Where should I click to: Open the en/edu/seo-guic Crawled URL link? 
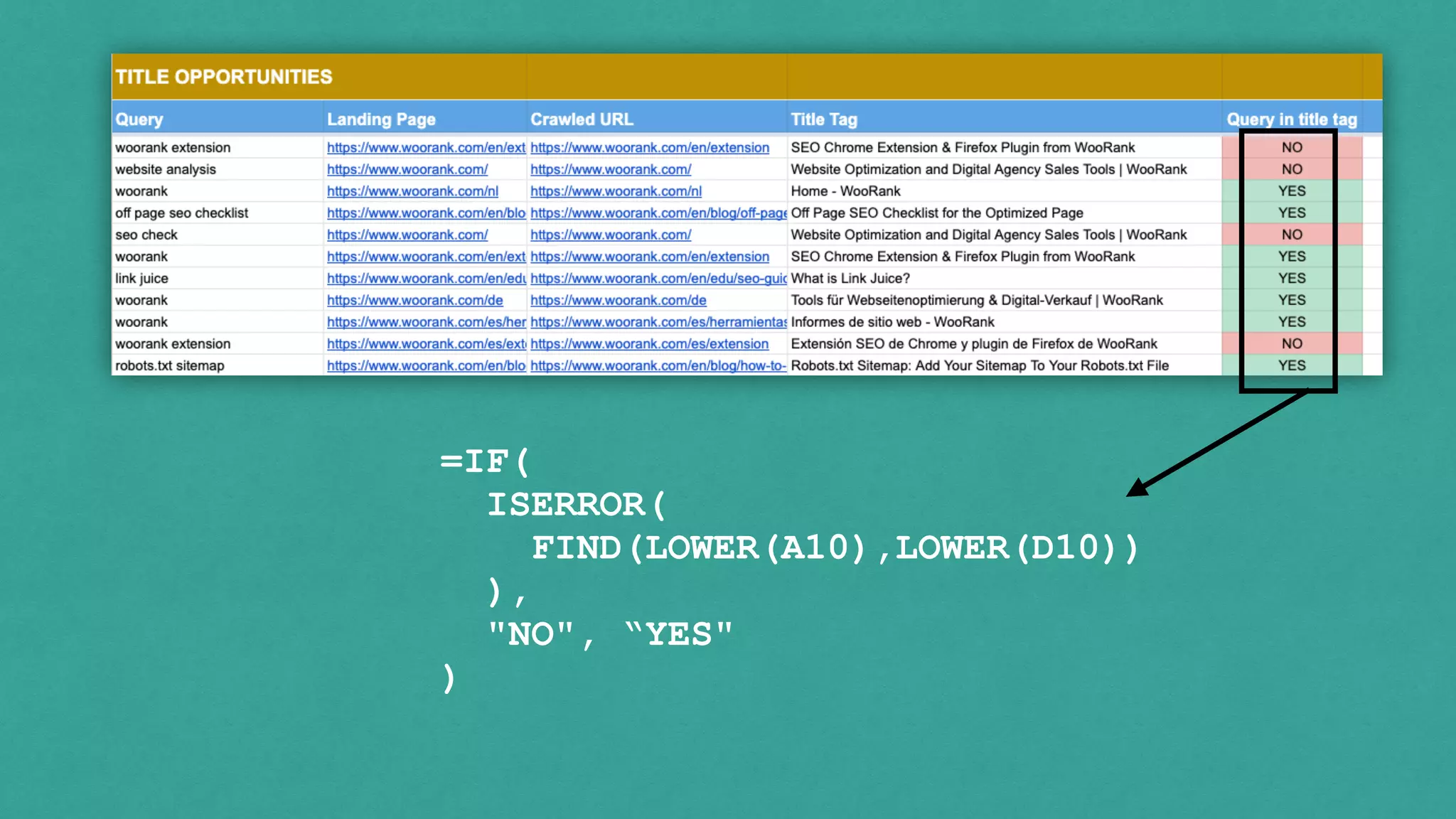pos(658,279)
